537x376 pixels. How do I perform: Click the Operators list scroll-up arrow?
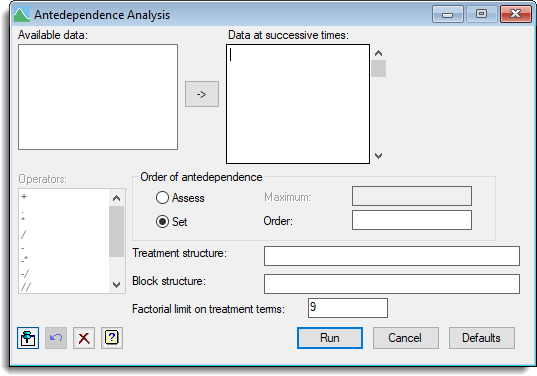tap(116, 198)
